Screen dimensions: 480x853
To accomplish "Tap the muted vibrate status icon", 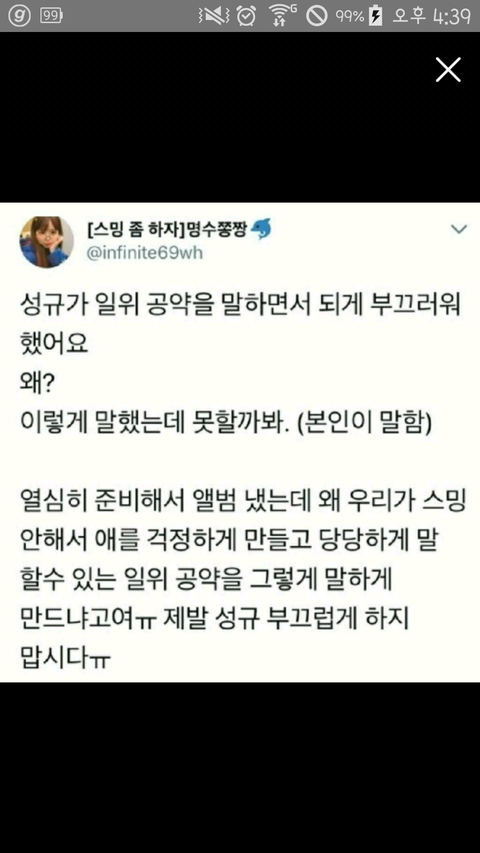I will (x=213, y=17).
